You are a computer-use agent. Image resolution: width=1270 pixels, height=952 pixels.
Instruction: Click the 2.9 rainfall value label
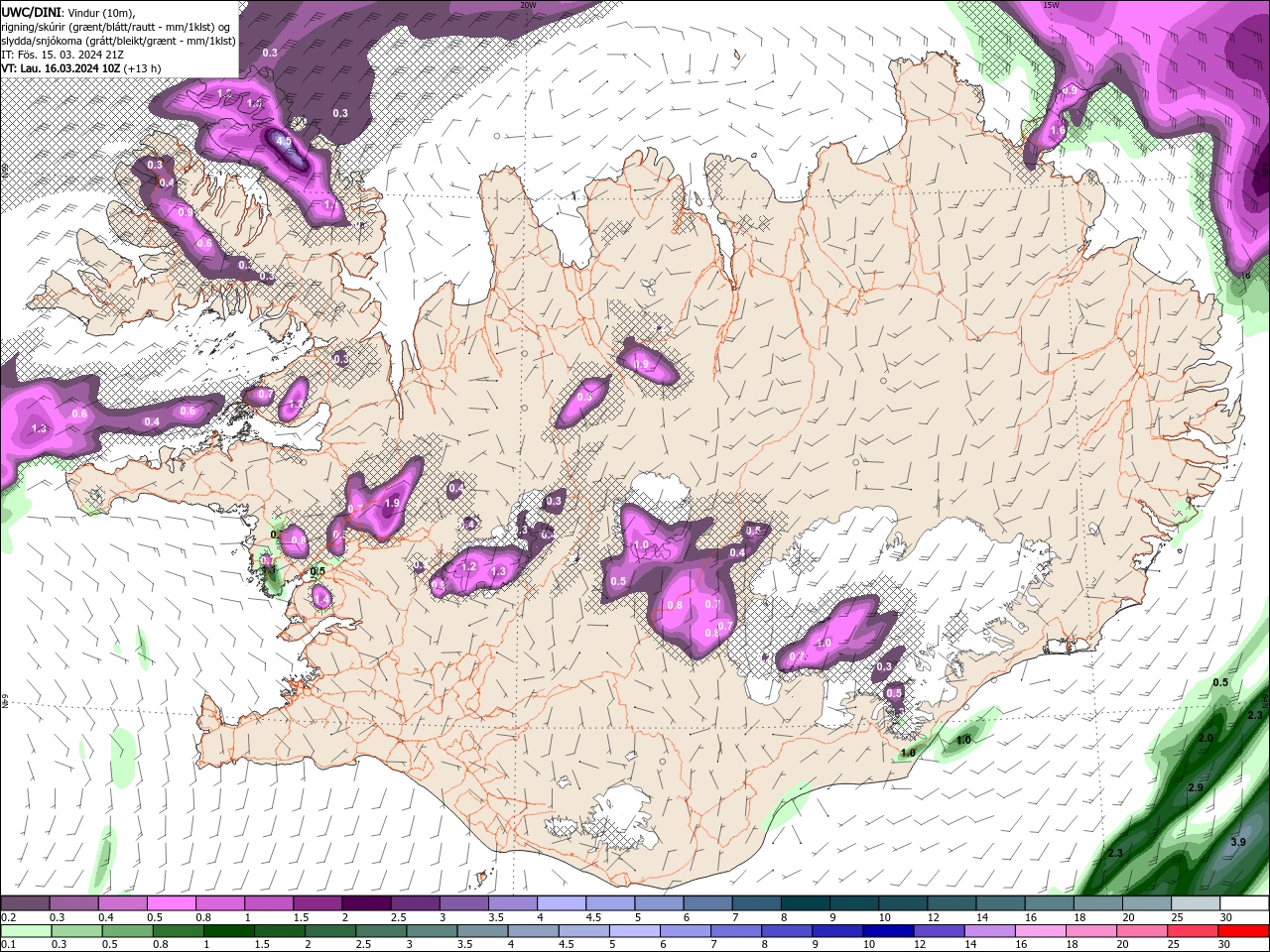pyautogui.click(x=1196, y=786)
